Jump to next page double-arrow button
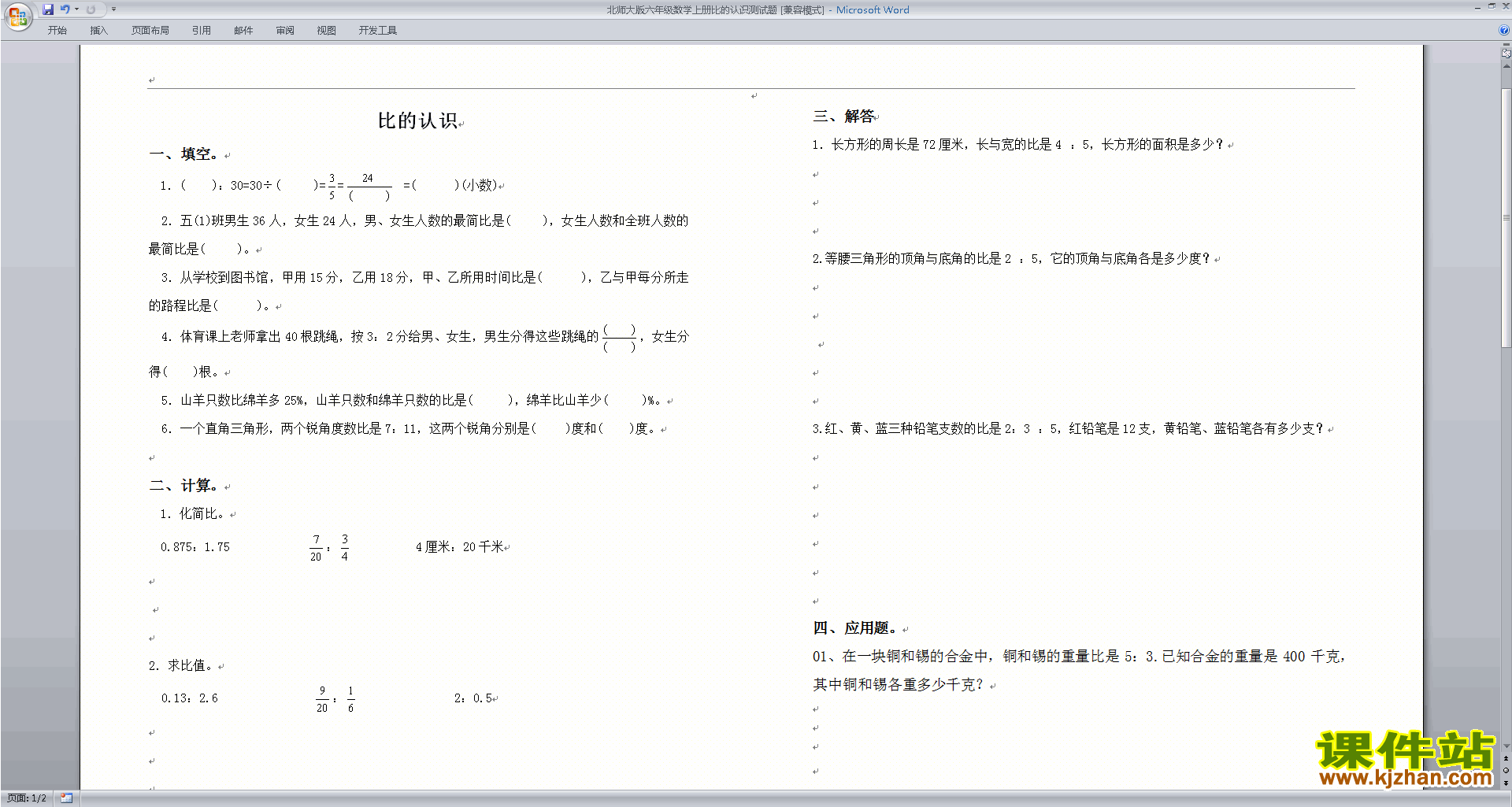Screen dimensions: 1512x807 [1506, 783]
